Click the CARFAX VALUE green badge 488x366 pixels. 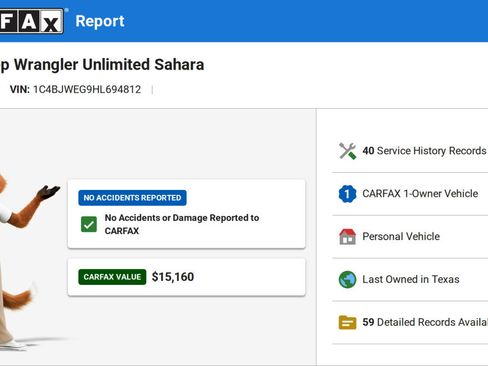click(x=112, y=277)
